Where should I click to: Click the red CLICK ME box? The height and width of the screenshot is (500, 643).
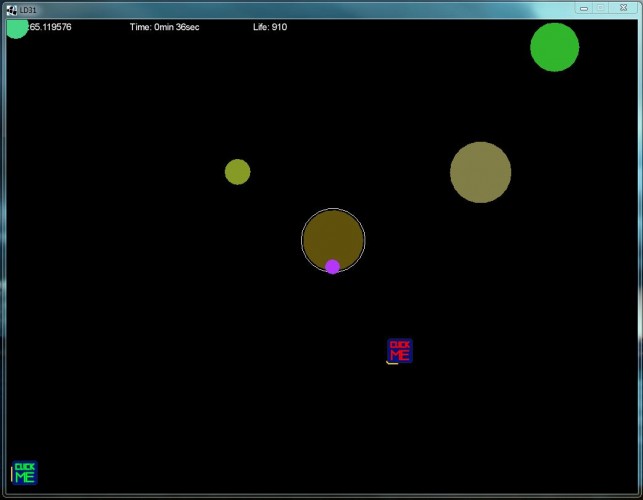399,350
